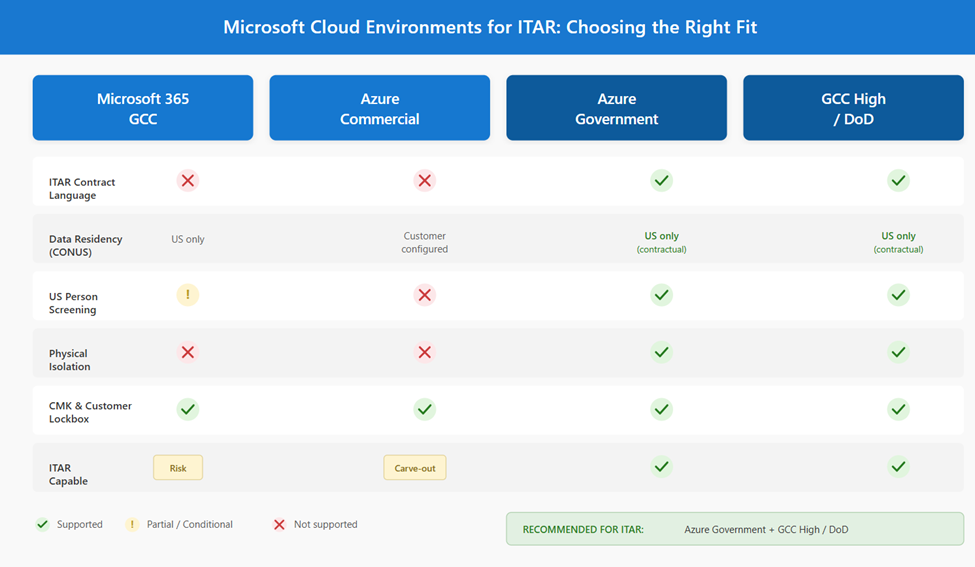The width and height of the screenshot is (975, 567).
Task: Click yellow warning icon for GCC US Person Screening
Action: coord(188,295)
